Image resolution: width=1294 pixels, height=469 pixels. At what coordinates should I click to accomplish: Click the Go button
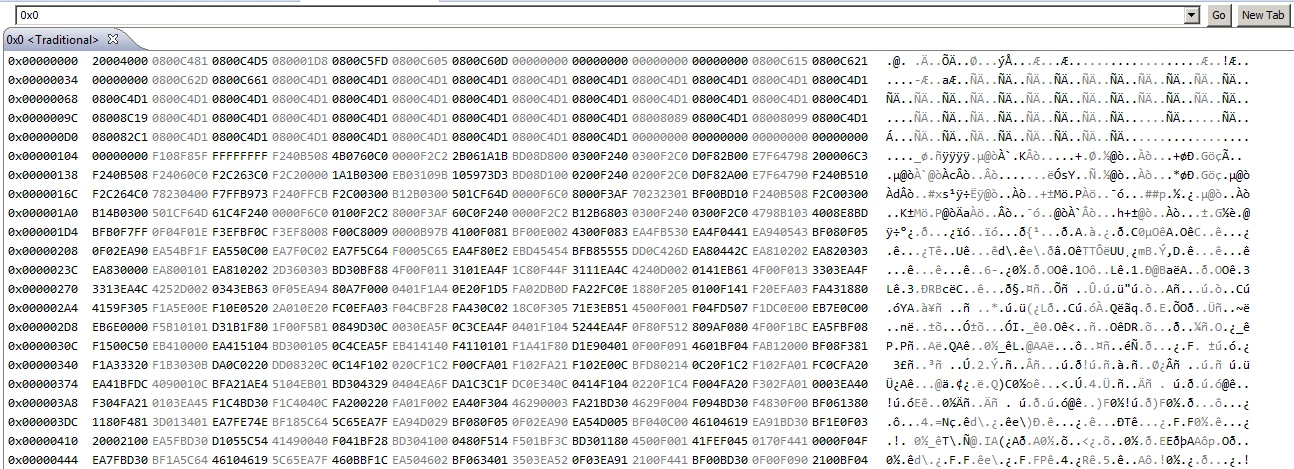(x=1218, y=16)
